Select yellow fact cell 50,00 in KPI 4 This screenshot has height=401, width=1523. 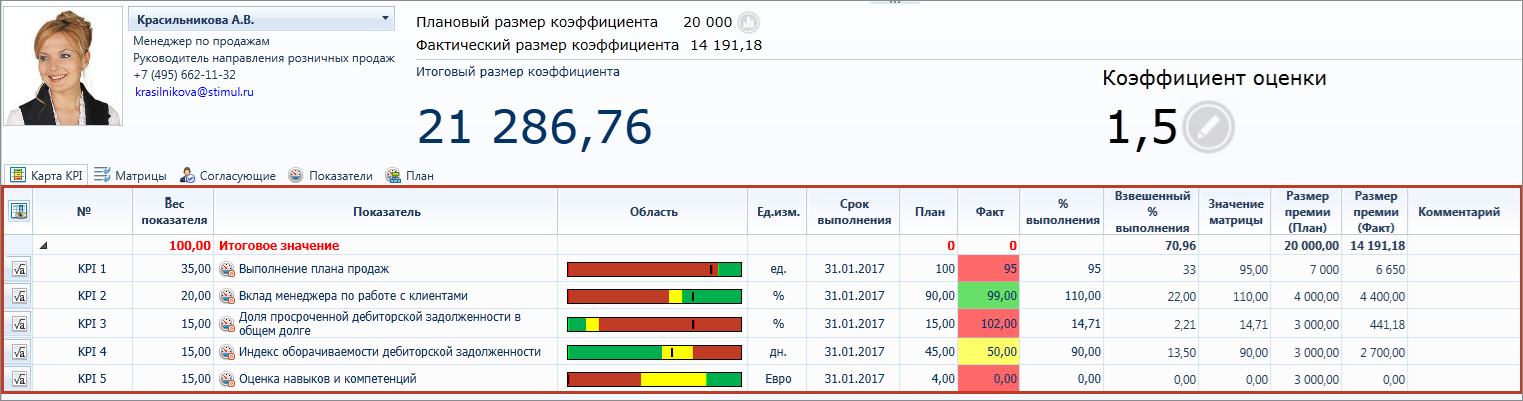click(x=989, y=352)
